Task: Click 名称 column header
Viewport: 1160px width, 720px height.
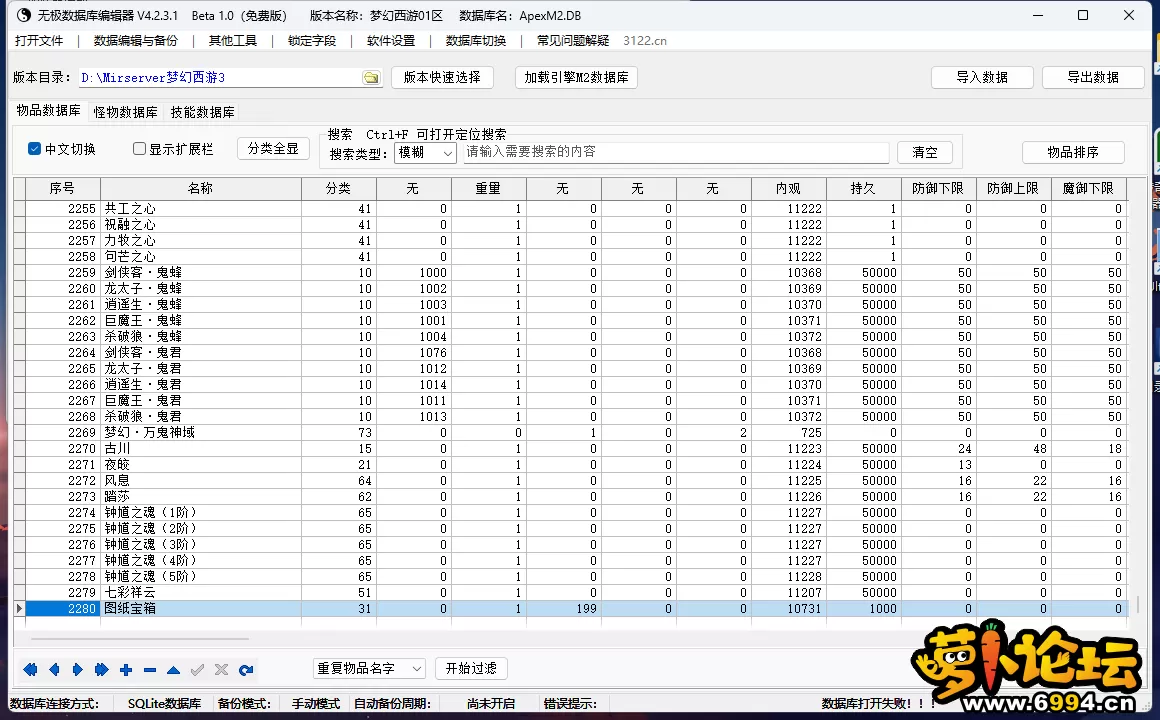Action: 200,189
